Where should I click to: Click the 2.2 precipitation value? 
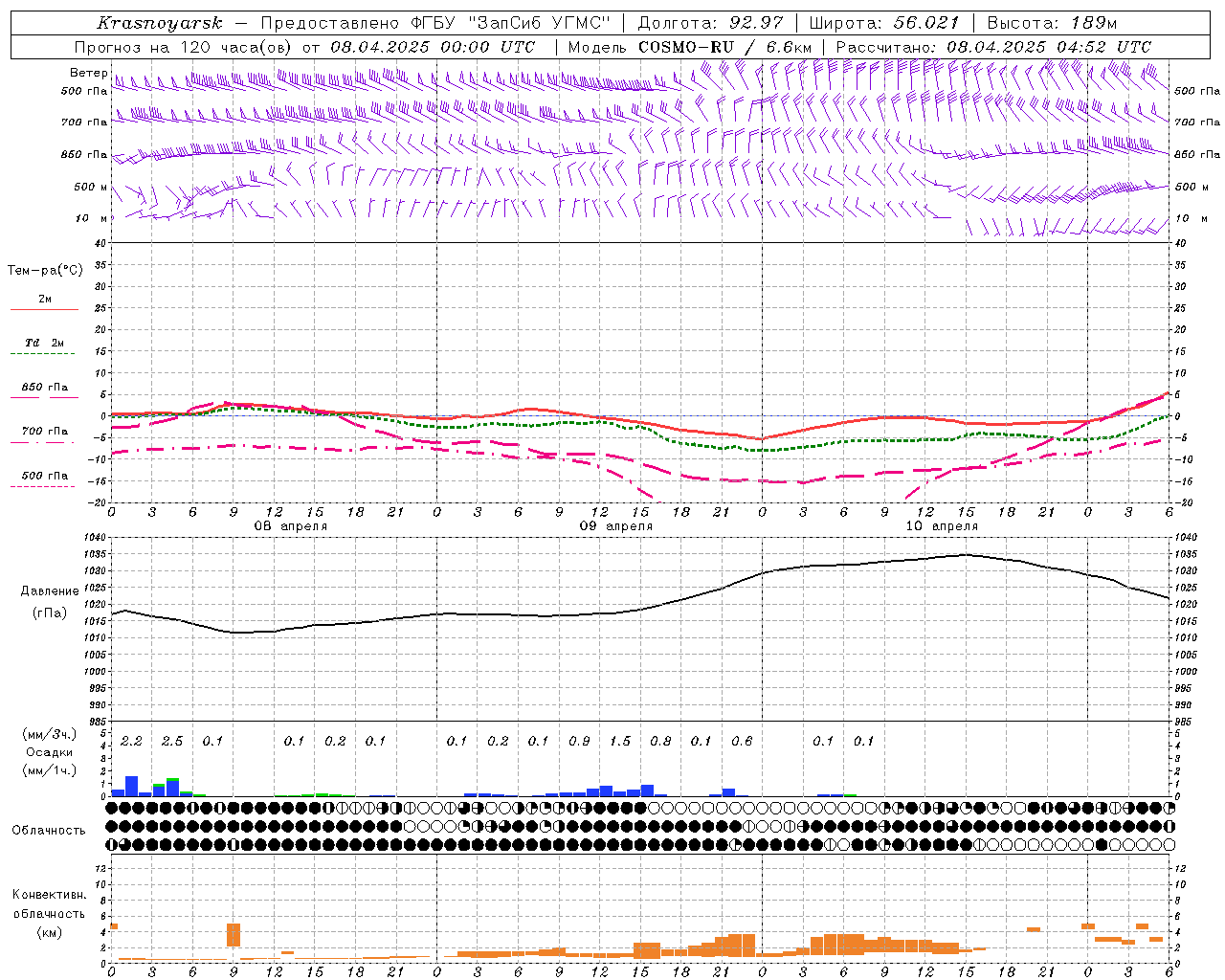point(131,742)
